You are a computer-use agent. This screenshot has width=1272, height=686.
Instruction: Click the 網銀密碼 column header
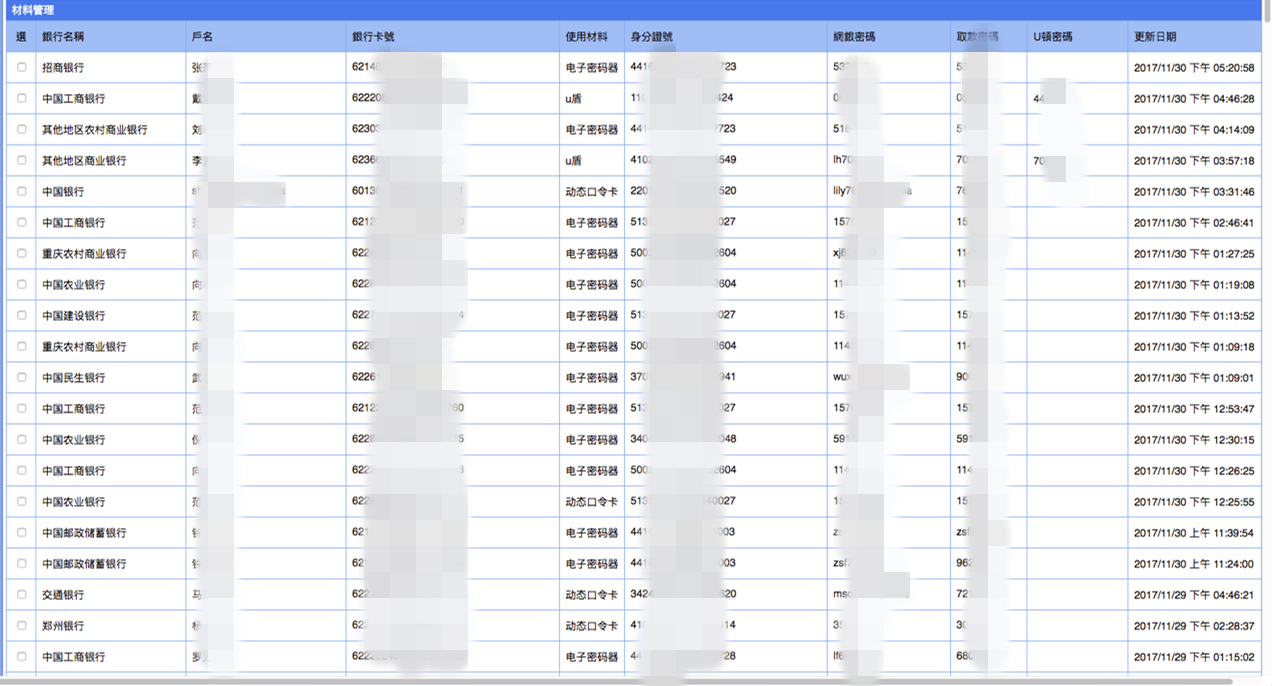click(854, 37)
